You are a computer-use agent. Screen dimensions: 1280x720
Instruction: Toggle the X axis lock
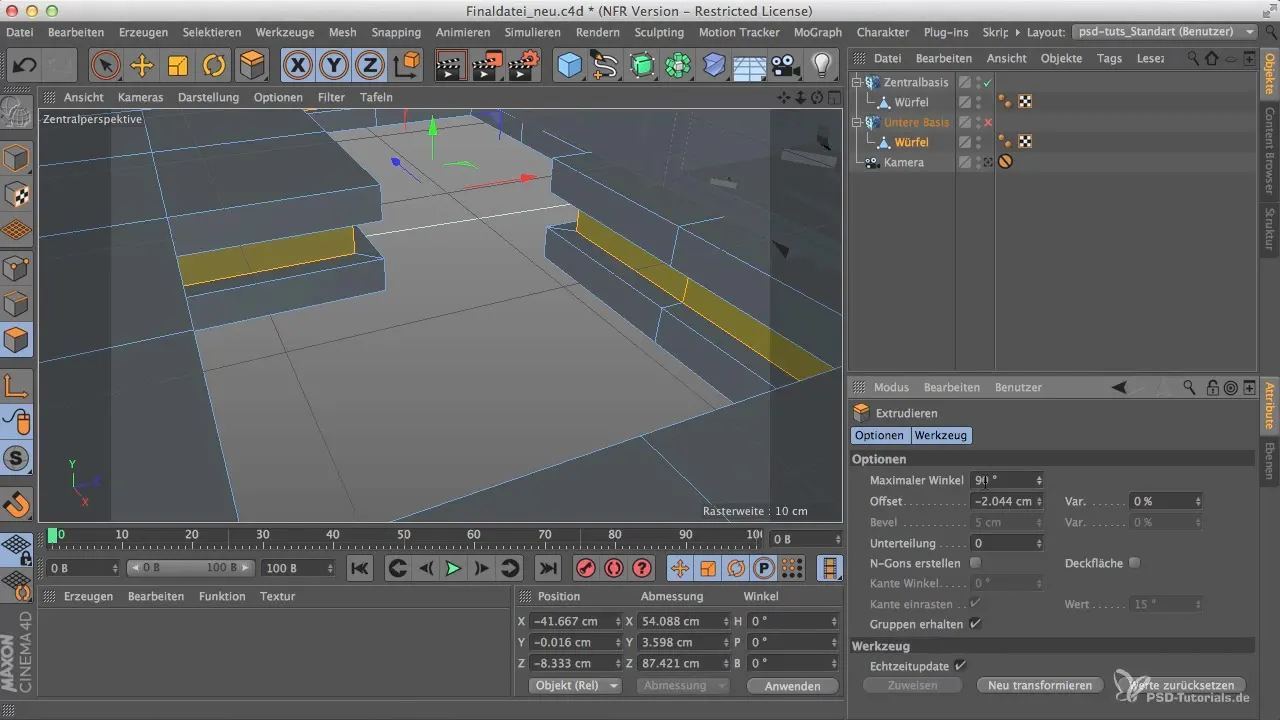click(x=298, y=66)
